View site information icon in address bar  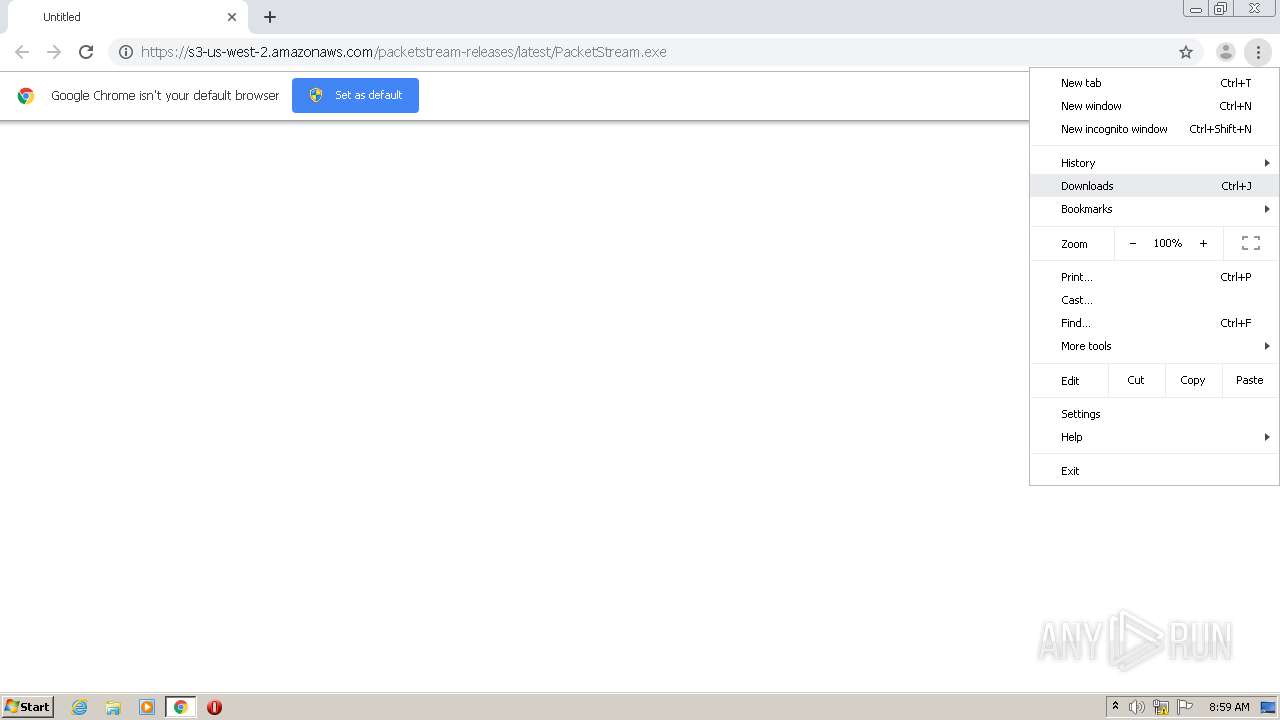(x=126, y=52)
